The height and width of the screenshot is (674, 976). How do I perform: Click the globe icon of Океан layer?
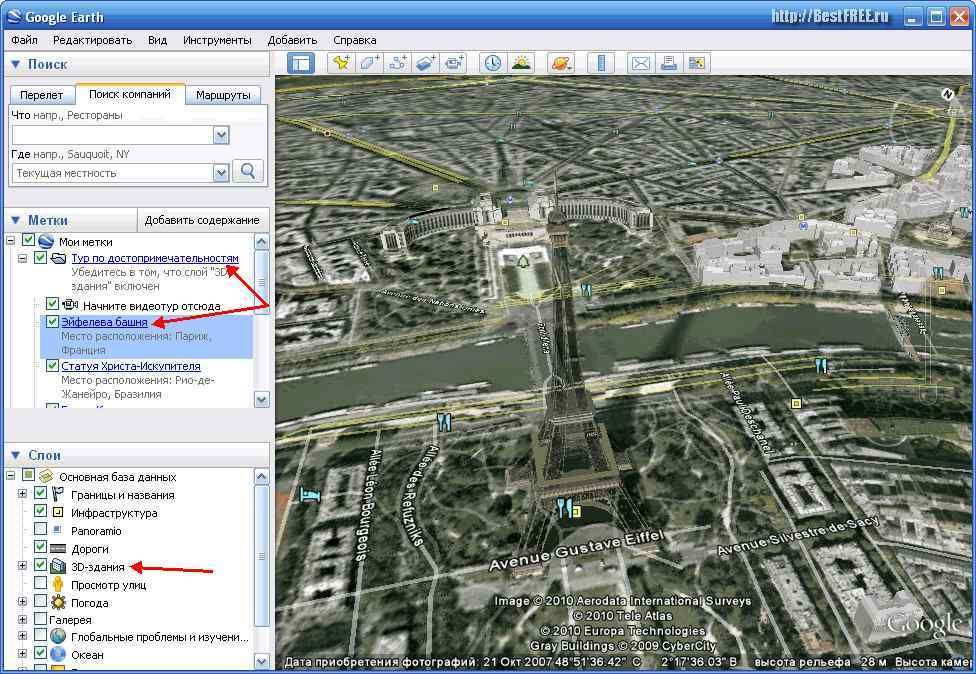58,654
